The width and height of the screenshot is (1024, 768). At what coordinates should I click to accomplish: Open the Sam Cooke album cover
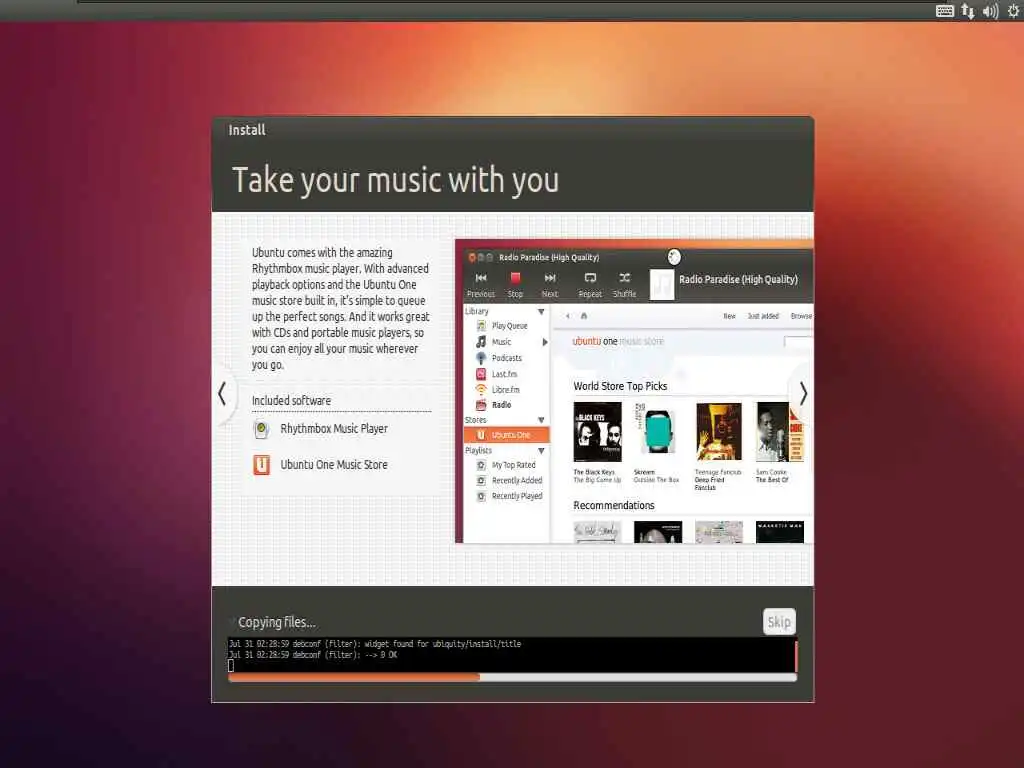click(x=780, y=432)
